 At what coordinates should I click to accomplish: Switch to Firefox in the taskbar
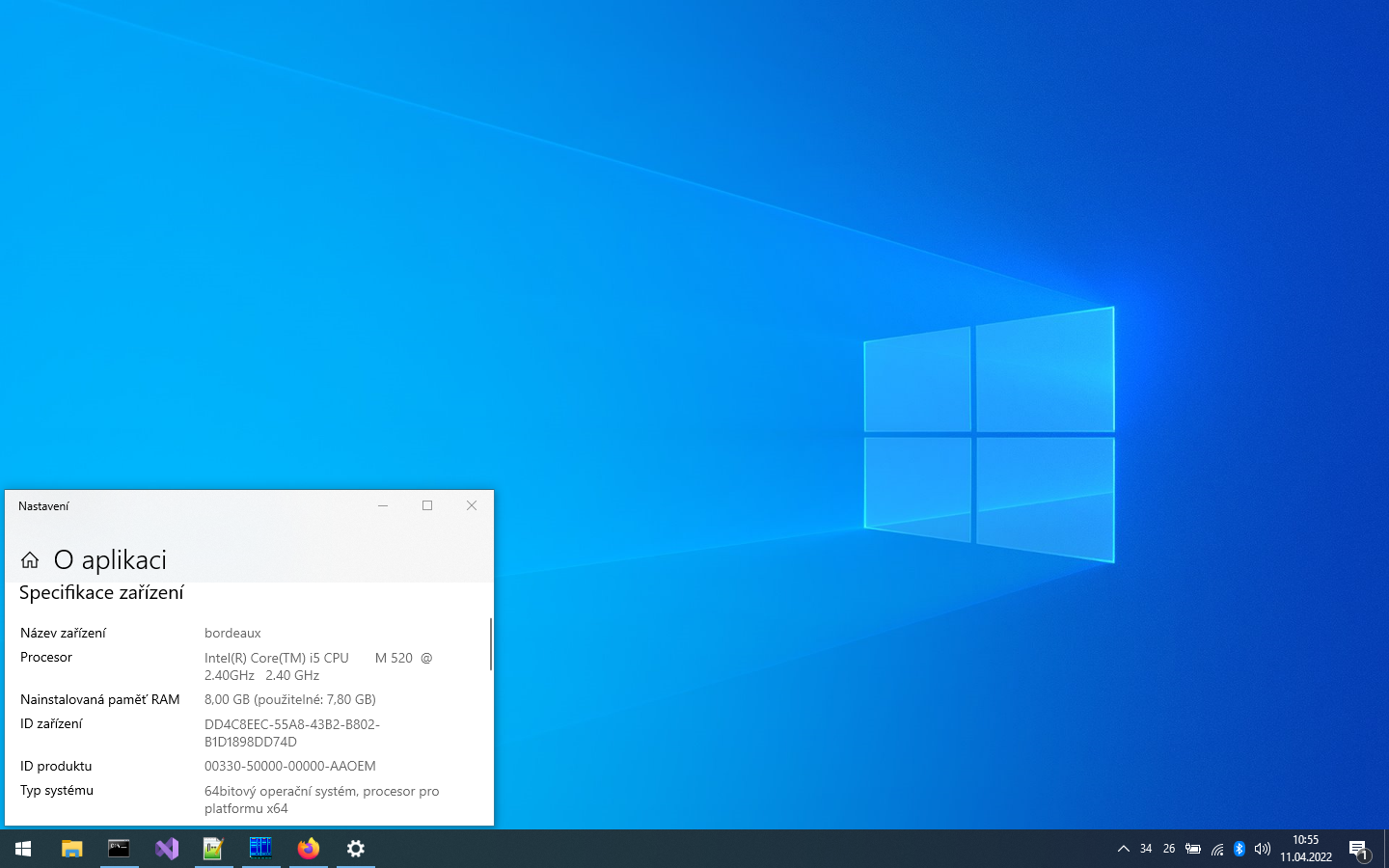pos(309,849)
